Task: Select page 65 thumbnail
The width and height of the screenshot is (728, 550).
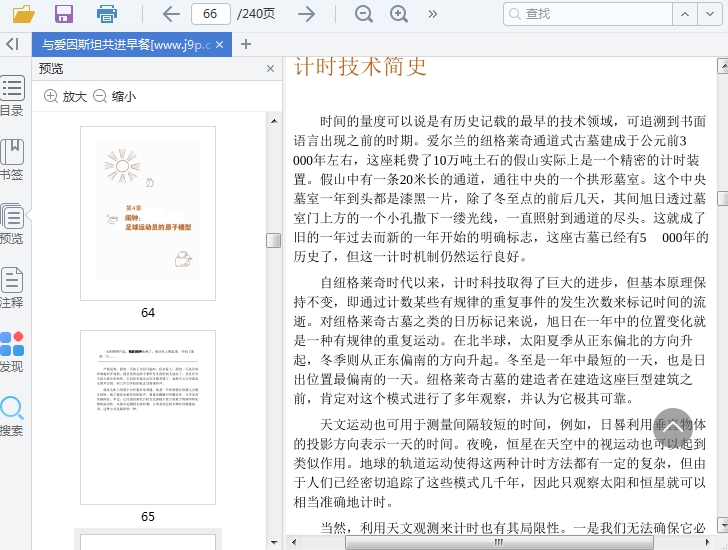Action: (x=148, y=417)
